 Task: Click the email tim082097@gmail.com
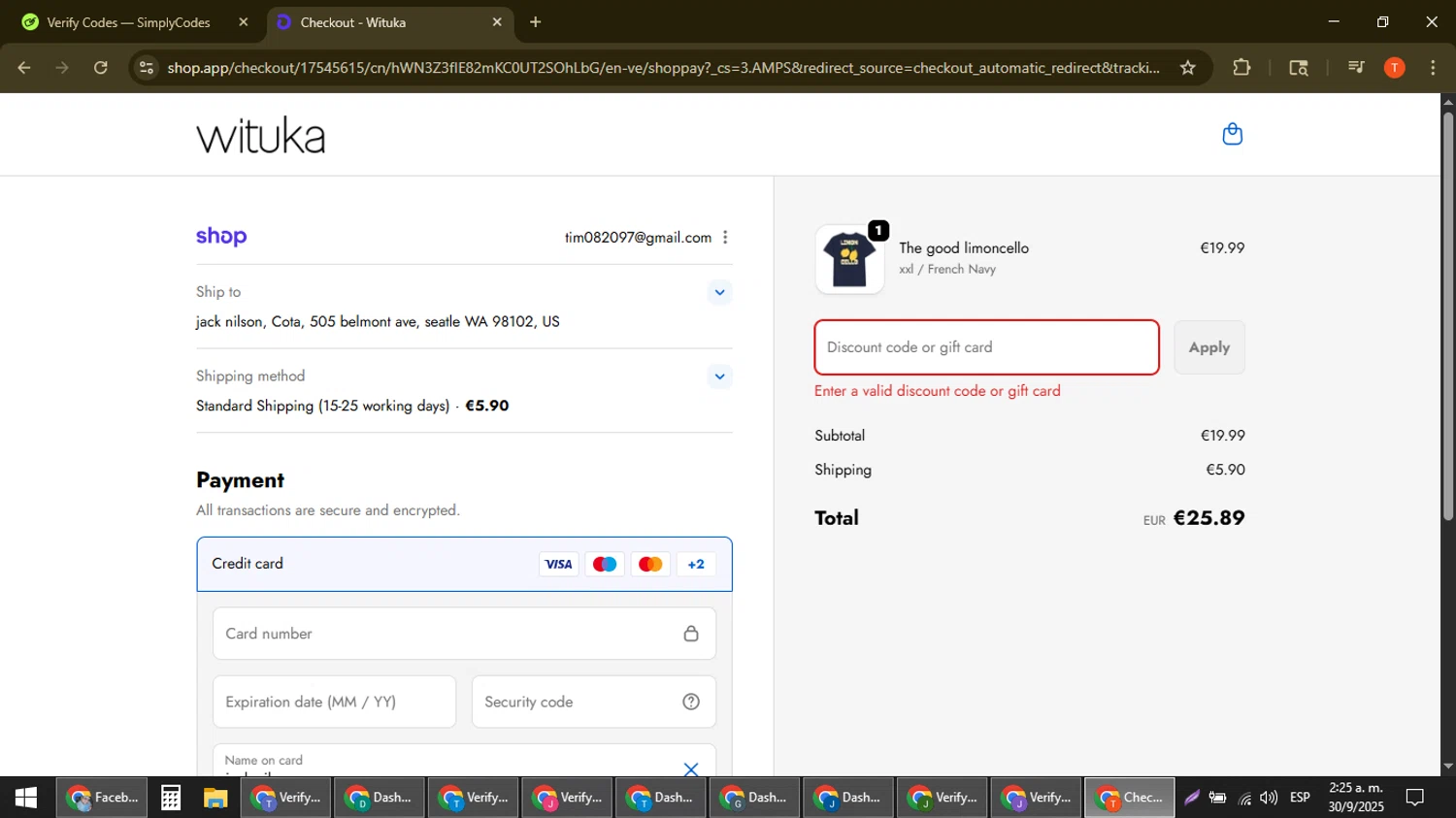point(638,238)
